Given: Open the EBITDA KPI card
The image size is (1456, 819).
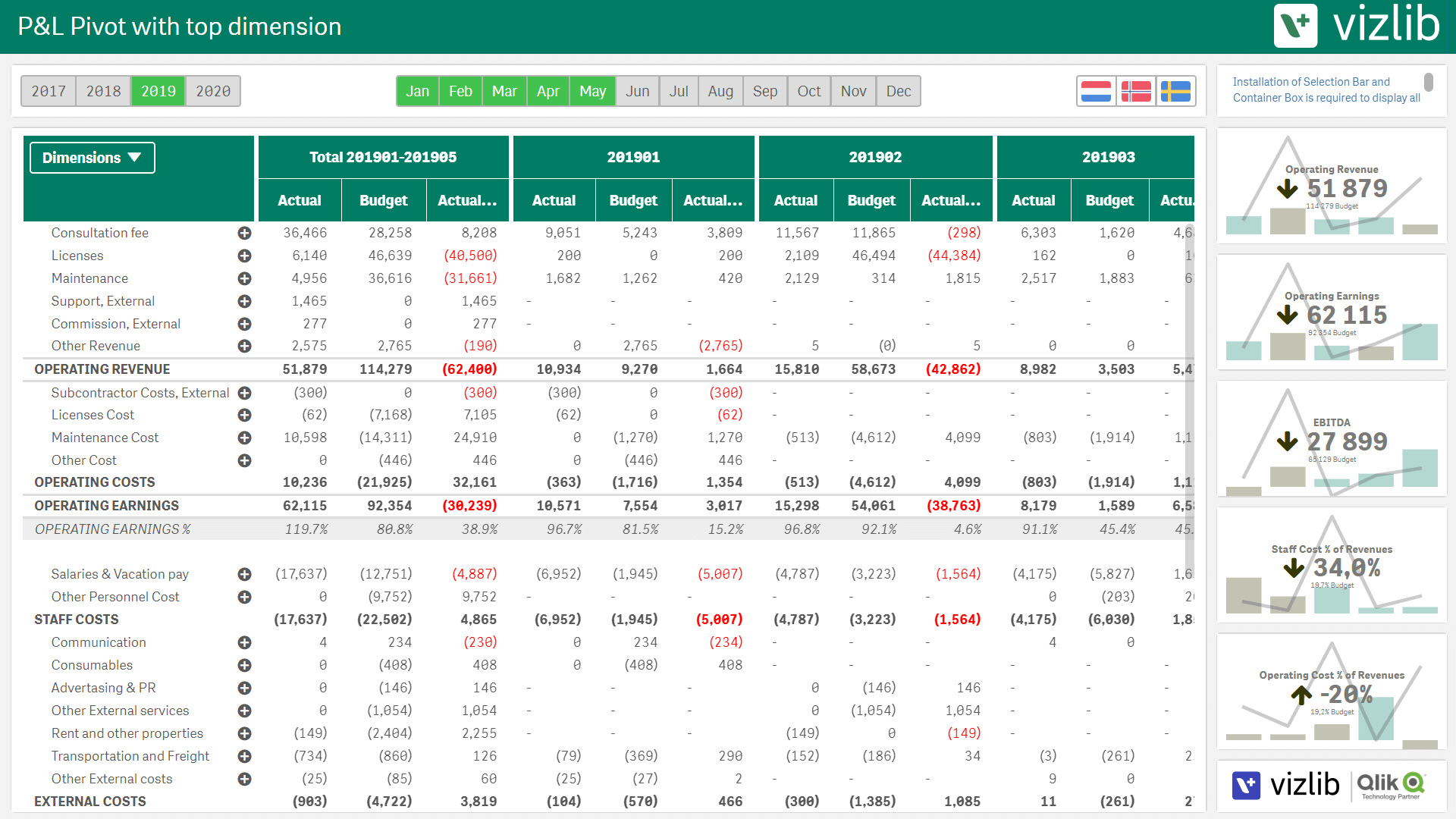Looking at the screenshot, I should [1332, 439].
